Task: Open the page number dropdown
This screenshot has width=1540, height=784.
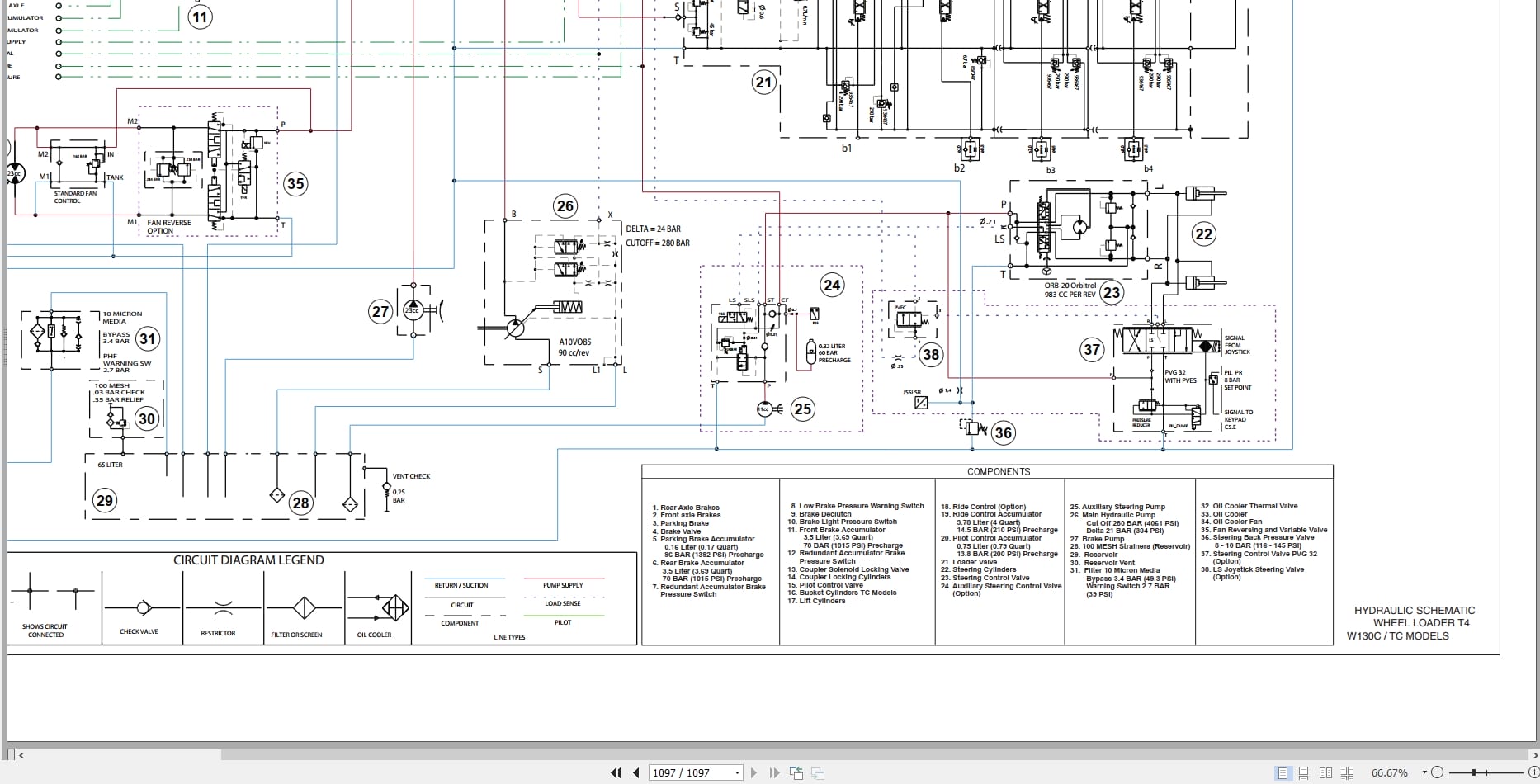Action: (737, 772)
